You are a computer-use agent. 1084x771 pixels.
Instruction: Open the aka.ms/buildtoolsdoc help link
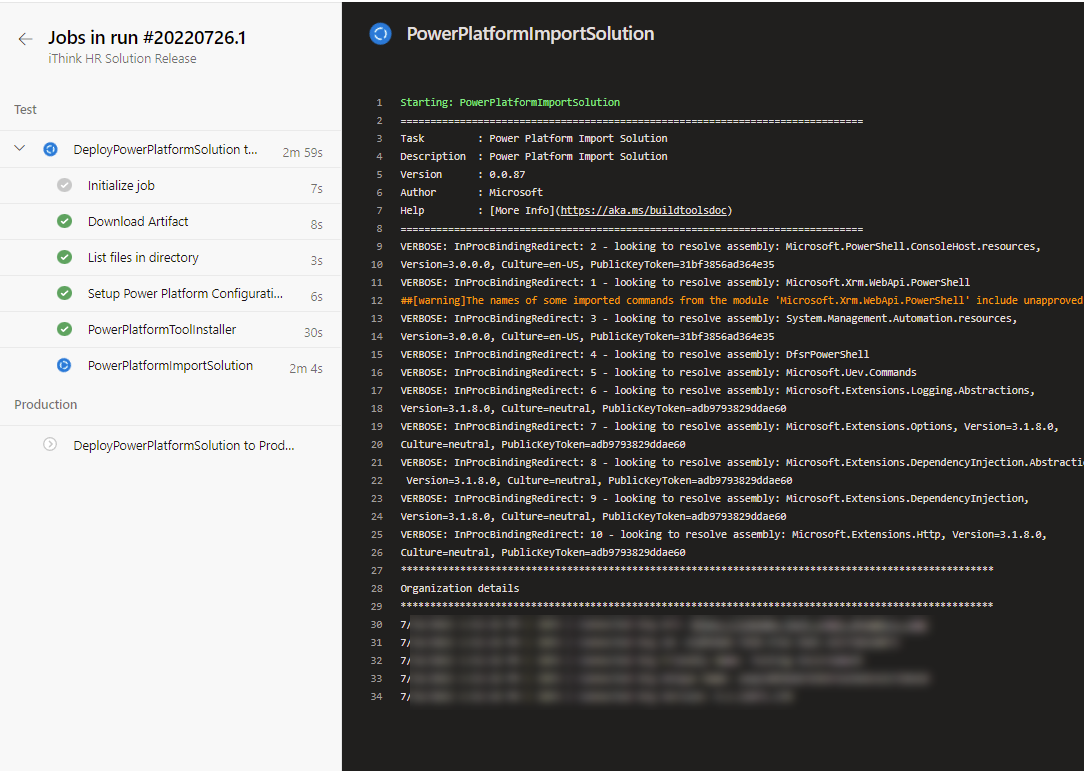click(x=645, y=211)
